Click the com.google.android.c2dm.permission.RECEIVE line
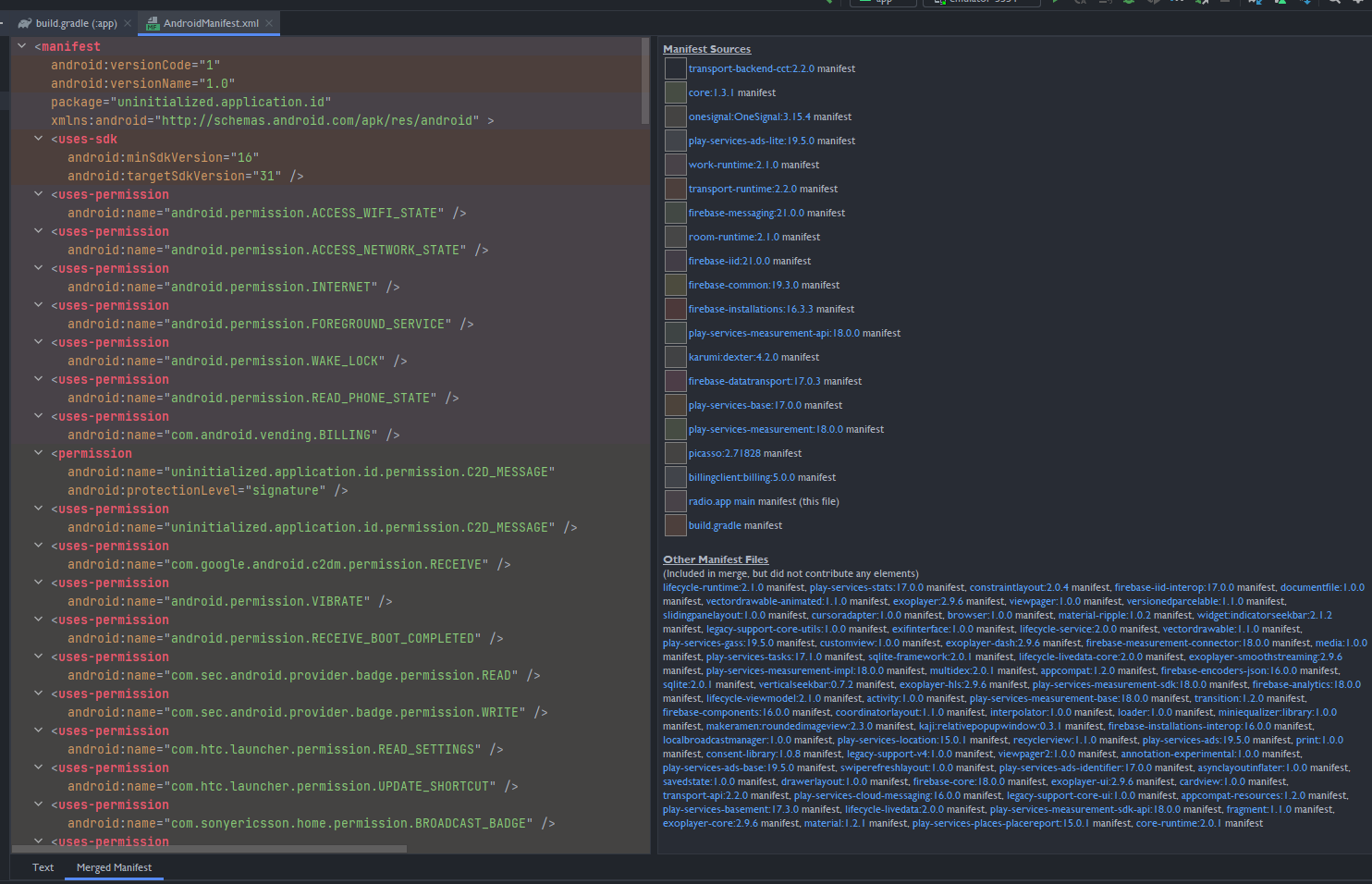This screenshot has height=884, width=1372. click(x=289, y=564)
